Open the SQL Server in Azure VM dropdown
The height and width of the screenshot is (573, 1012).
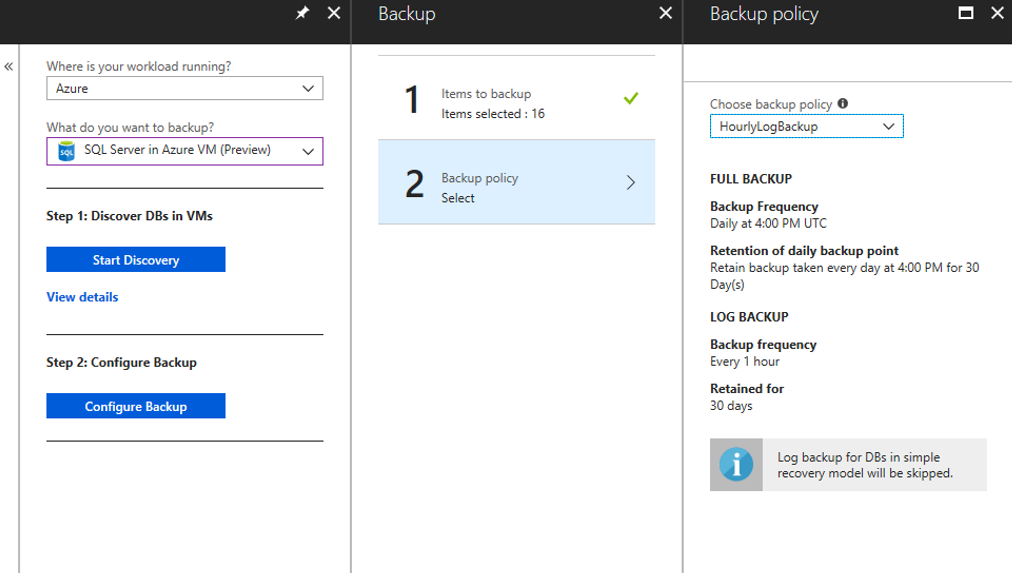click(x=185, y=151)
